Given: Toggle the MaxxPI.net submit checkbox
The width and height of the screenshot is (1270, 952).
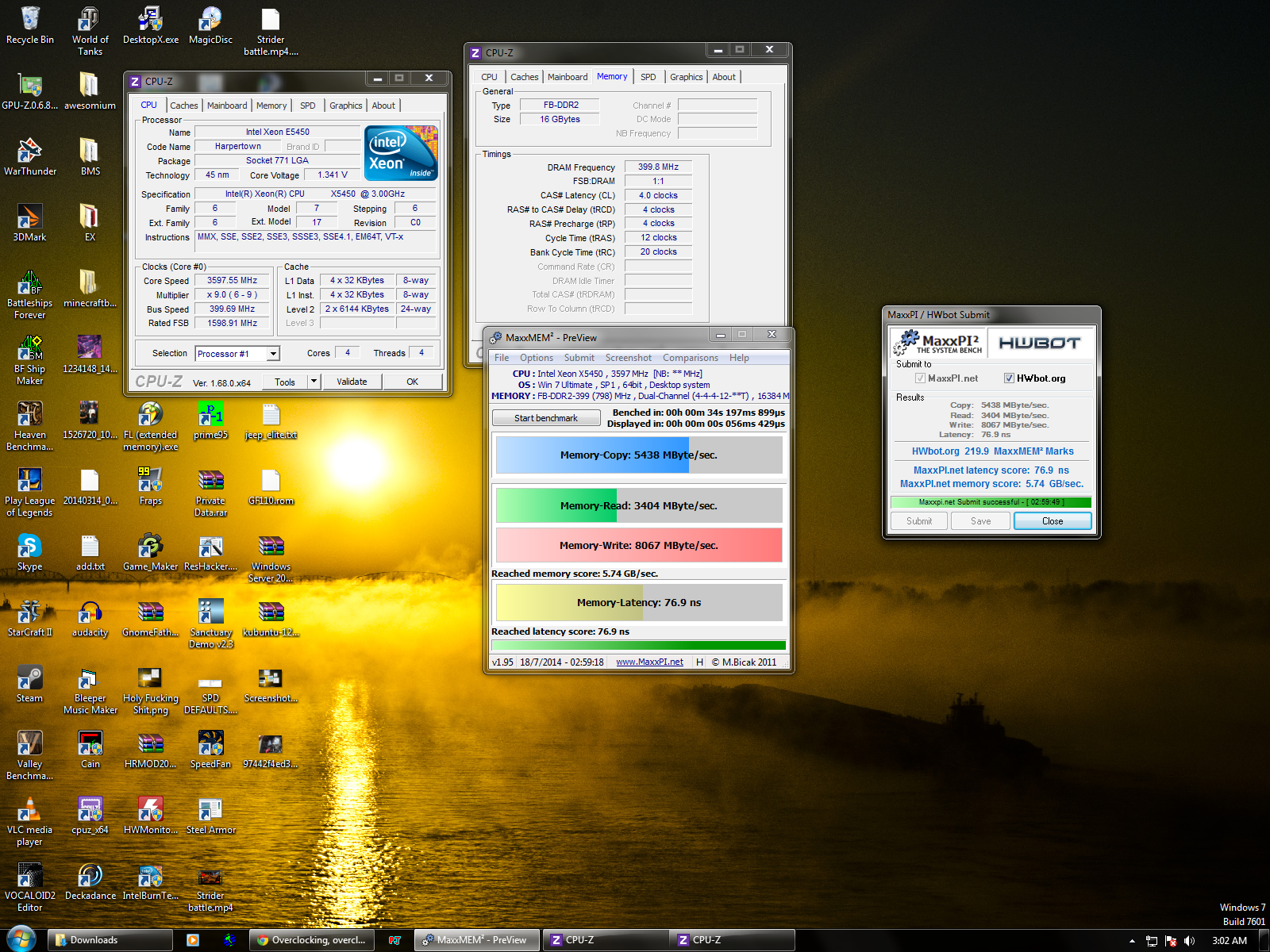Looking at the screenshot, I should 920,378.
